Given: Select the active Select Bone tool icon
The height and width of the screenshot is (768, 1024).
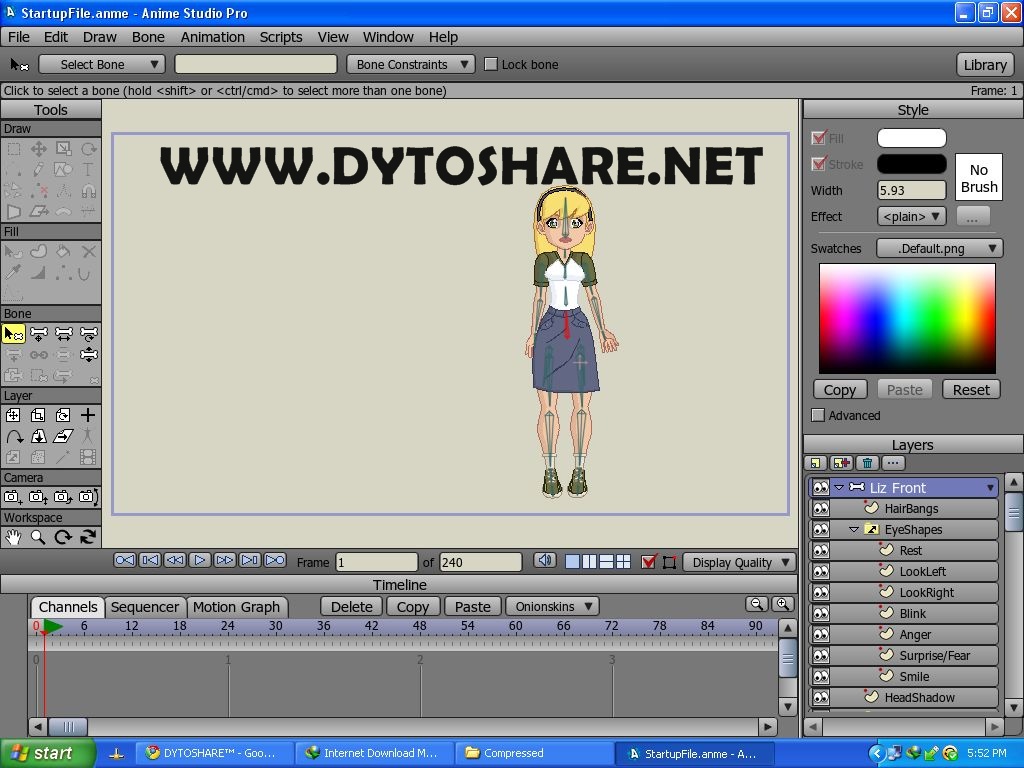Looking at the screenshot, I should pos(14,334).
